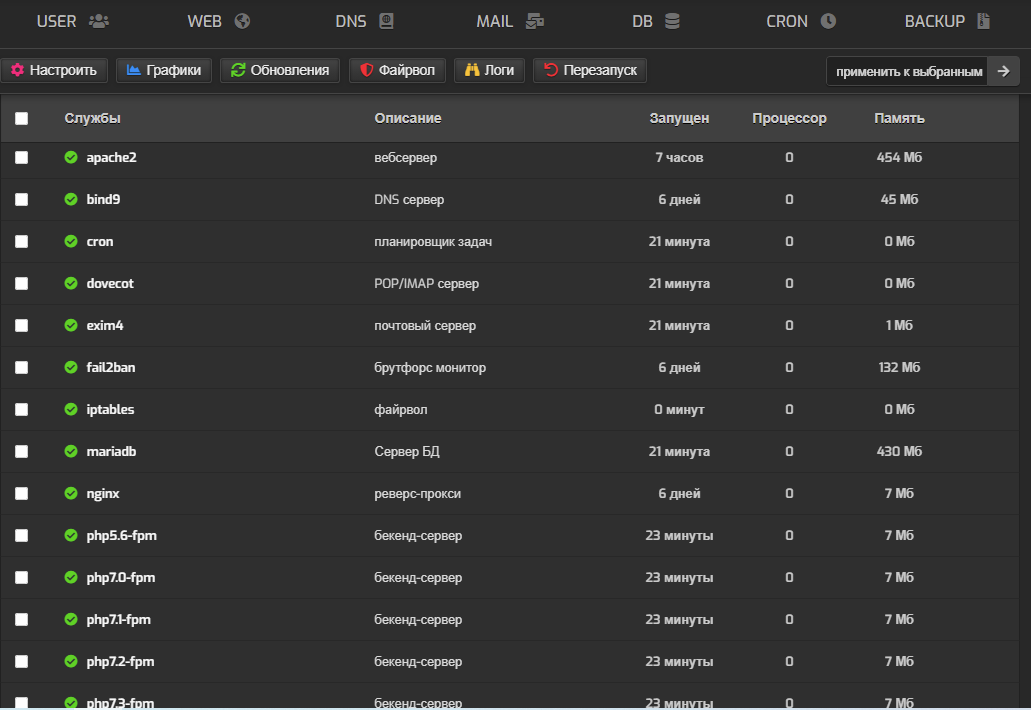This screenshot has width=1031, height=710.
Task: Select the nginx service name
Action: click(103, 494)
